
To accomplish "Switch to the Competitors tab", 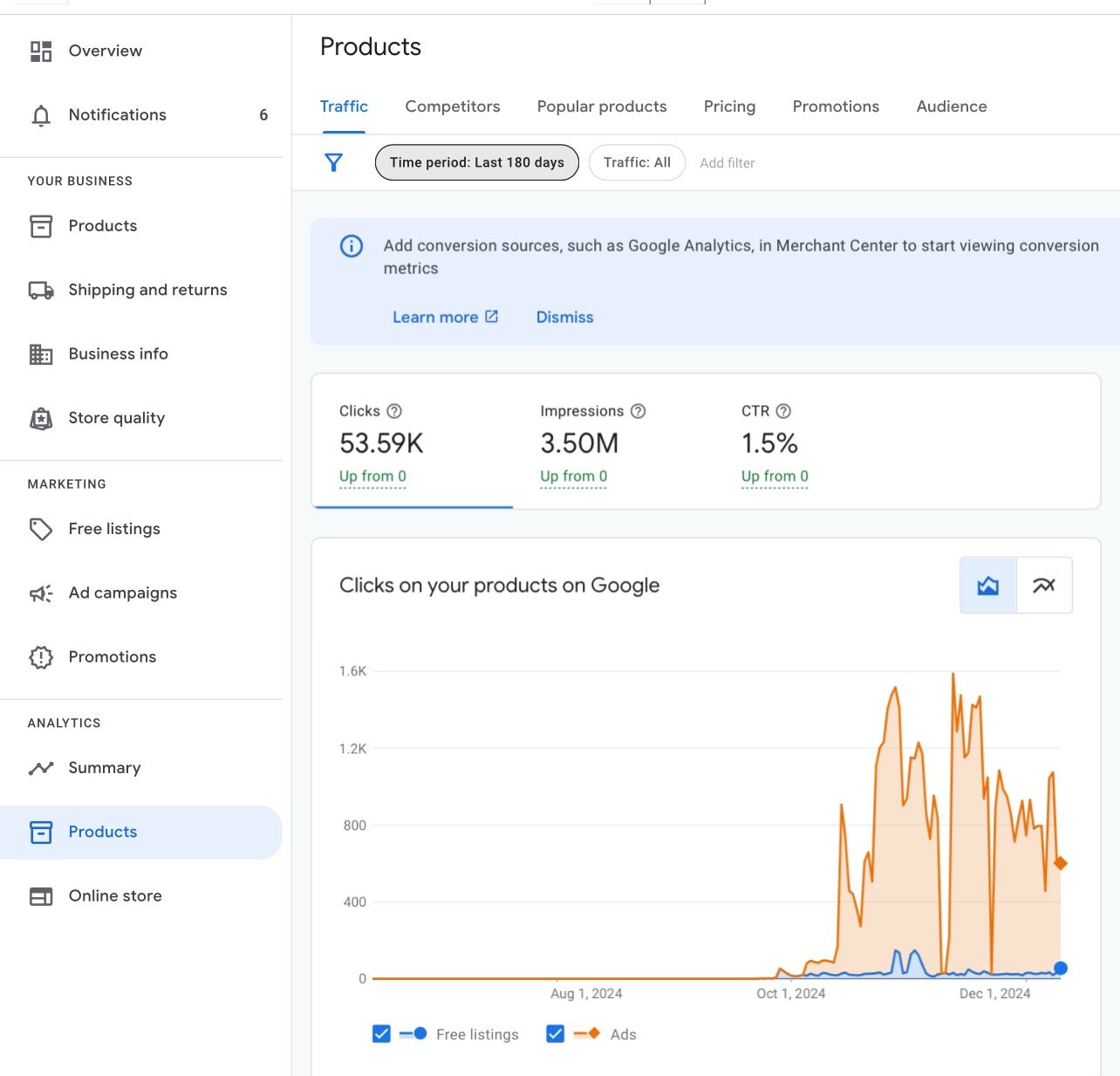I will point(452,106).
